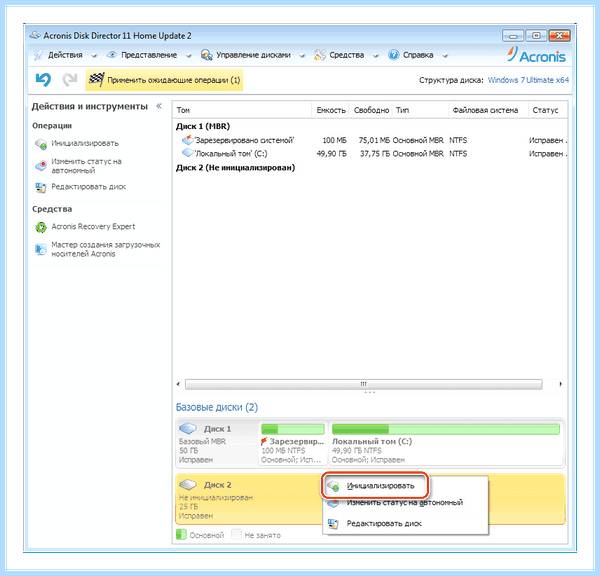Click the scrollbar right arrow
The width and height of the screenshot is (600, 576).
coord(561,384)
